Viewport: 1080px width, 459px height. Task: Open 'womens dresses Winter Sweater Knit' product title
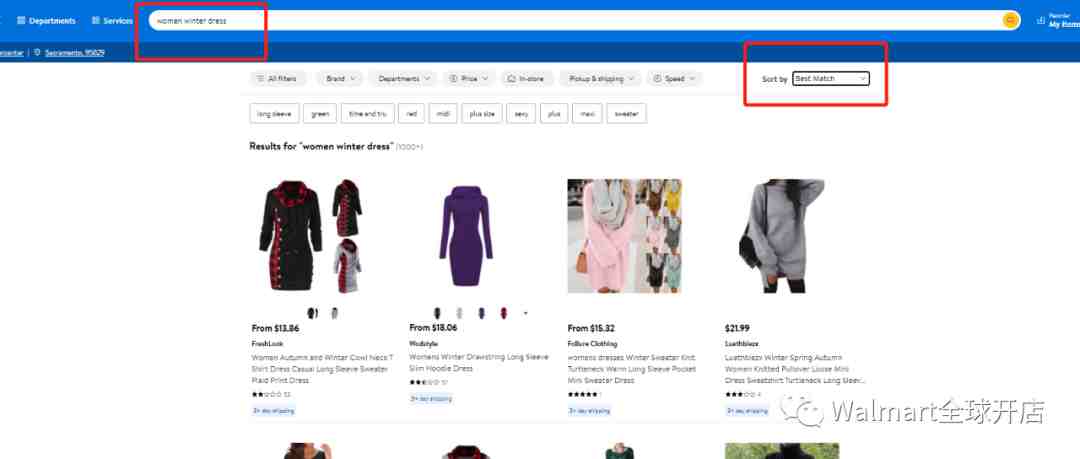coord(632,369)
